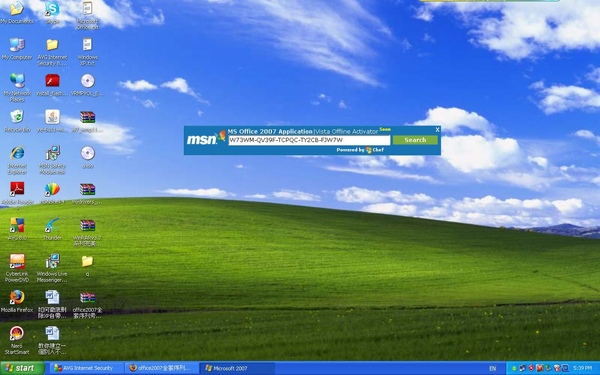Click the green circle tray icon
Viewport: 600px width, 375px height.
(x=514, y=368)
